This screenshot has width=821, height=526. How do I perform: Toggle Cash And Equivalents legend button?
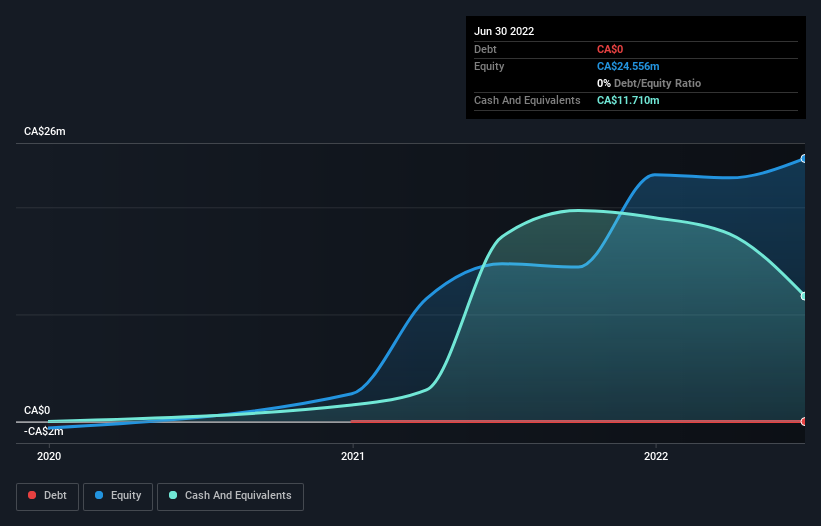click(x=230, y=496)
